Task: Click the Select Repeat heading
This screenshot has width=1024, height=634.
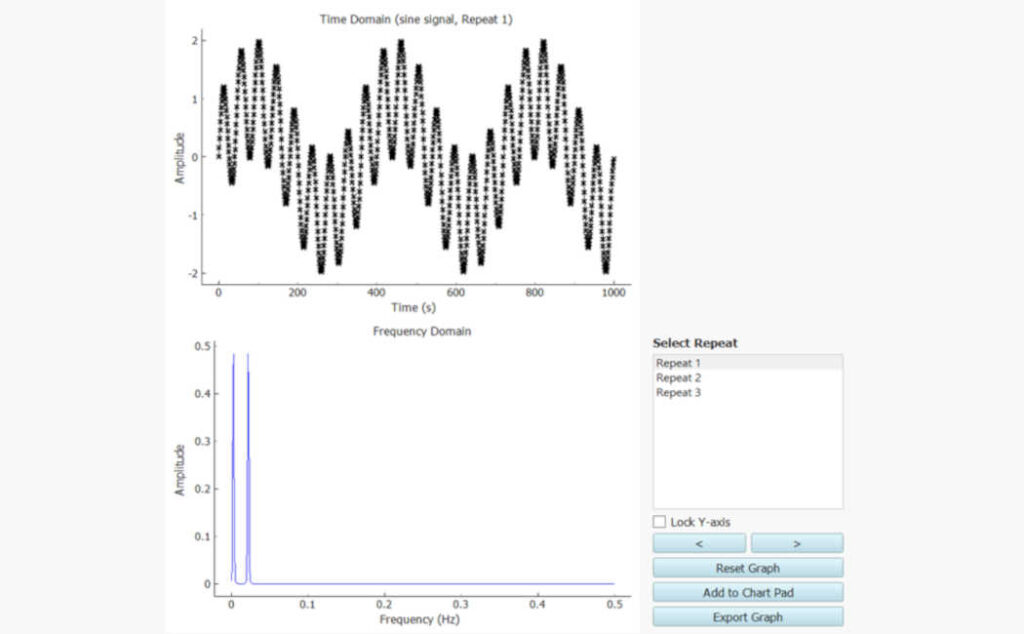Action: pyautogui.click(x=695, y=343)
